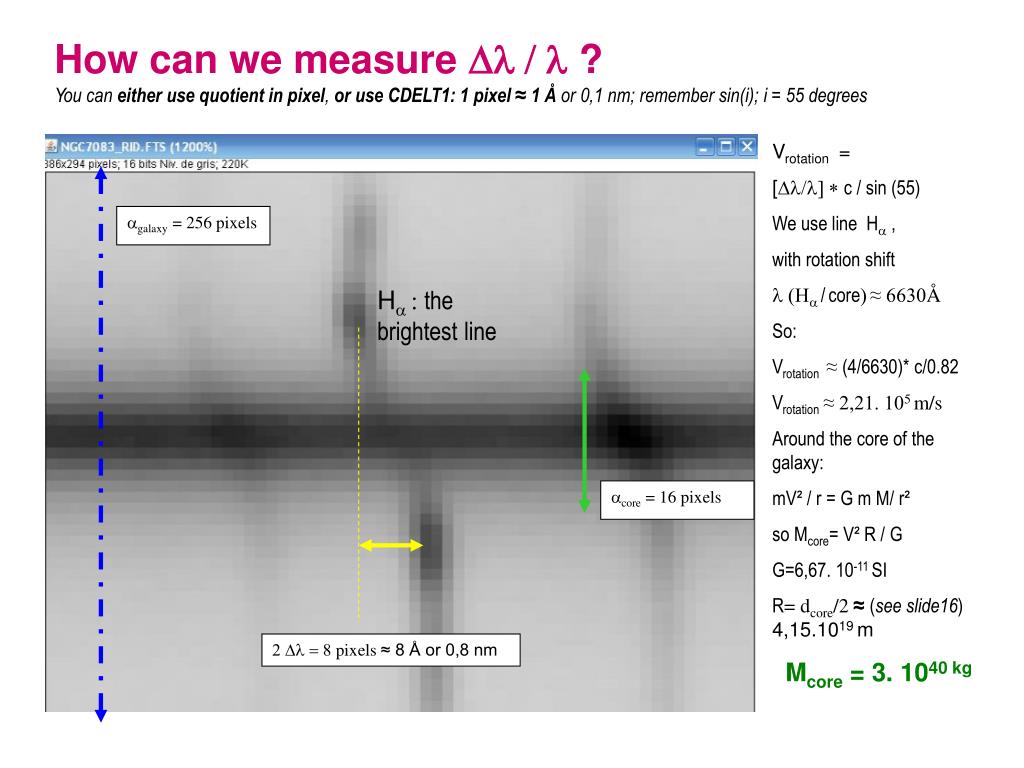Click the 'Hα : the brightest line' caption
1024x768 pixels.
436,316
